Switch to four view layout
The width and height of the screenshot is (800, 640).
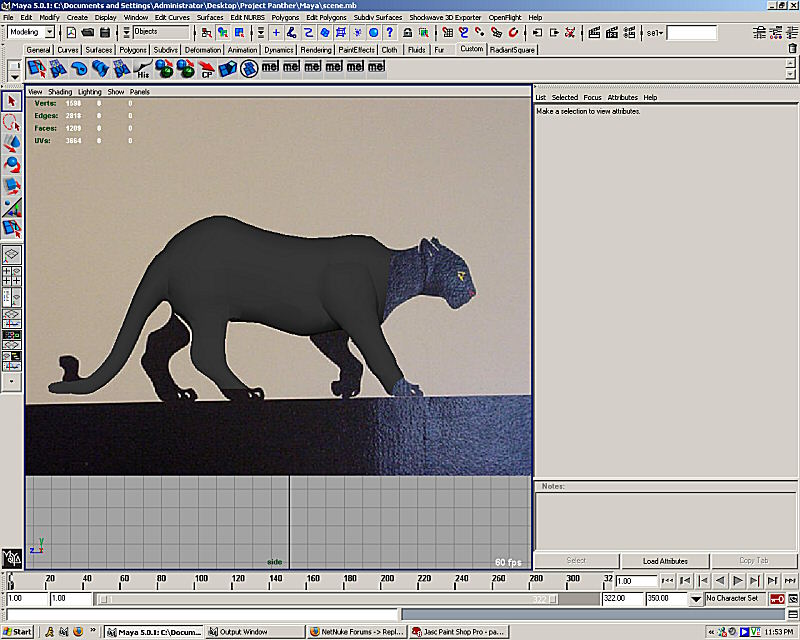pos(12,276)
